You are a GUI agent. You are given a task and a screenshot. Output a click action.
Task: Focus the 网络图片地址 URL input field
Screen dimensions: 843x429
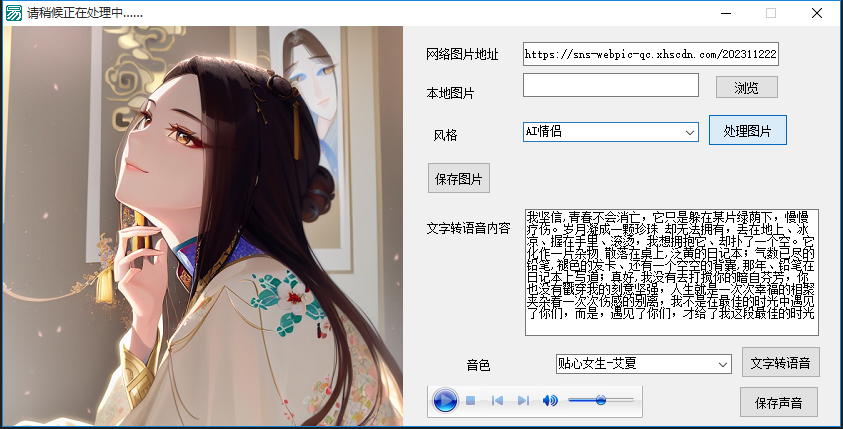(650, 55)
